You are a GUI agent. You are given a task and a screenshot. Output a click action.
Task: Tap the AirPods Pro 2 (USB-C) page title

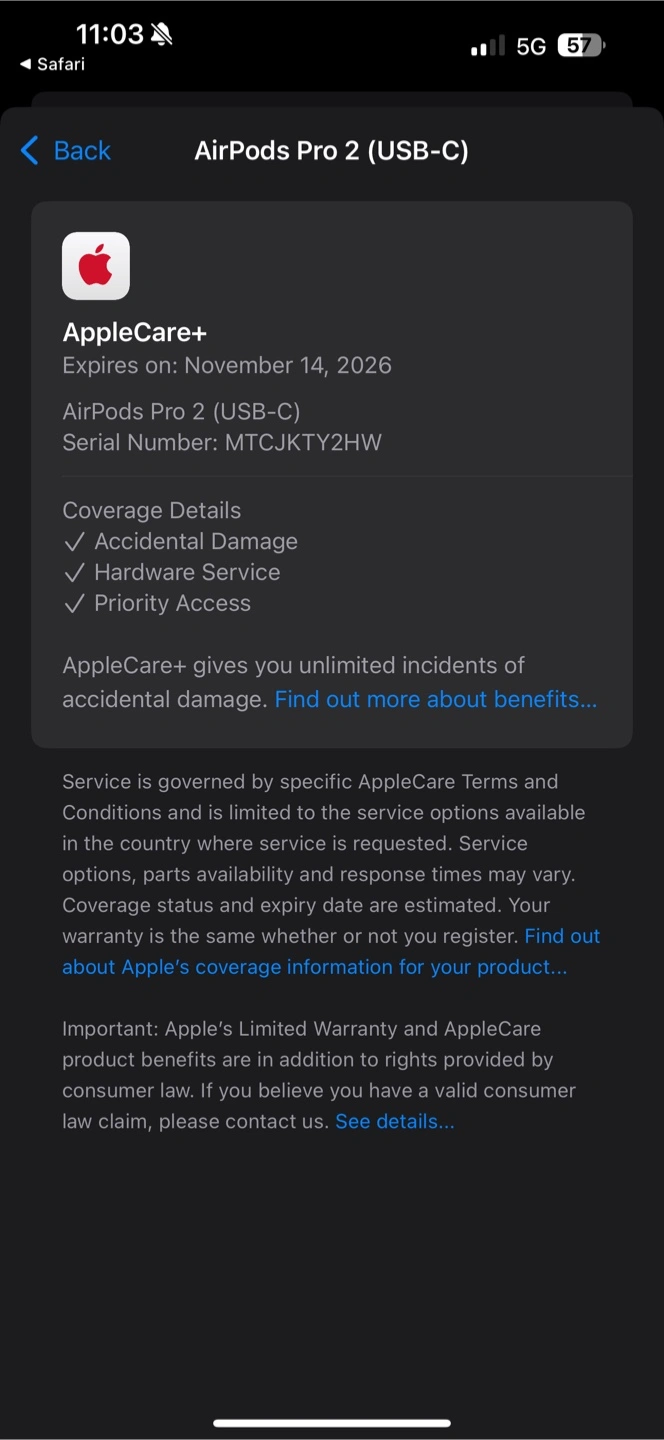pos(331,151)
